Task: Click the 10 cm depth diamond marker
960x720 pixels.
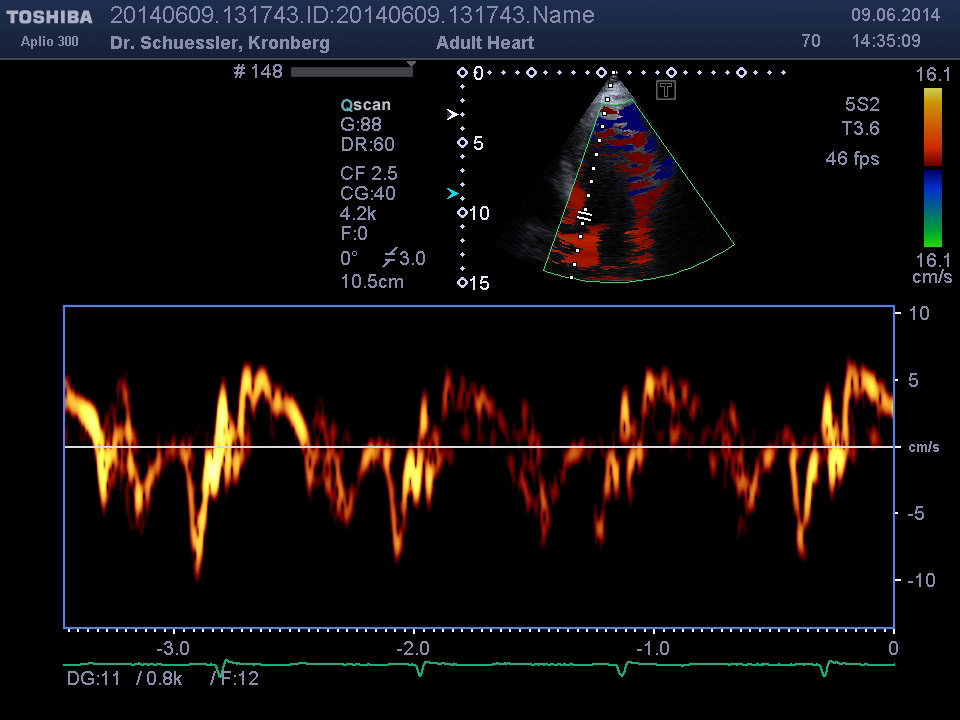Action: click(462, 213)
